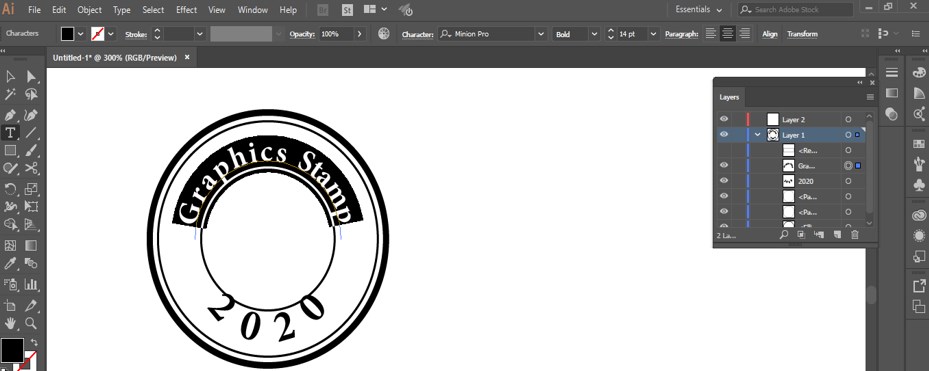This screenshot has height=371, width=929.
Task: Click target circle of 2020 sublayer
Action: tap(848, 181)
